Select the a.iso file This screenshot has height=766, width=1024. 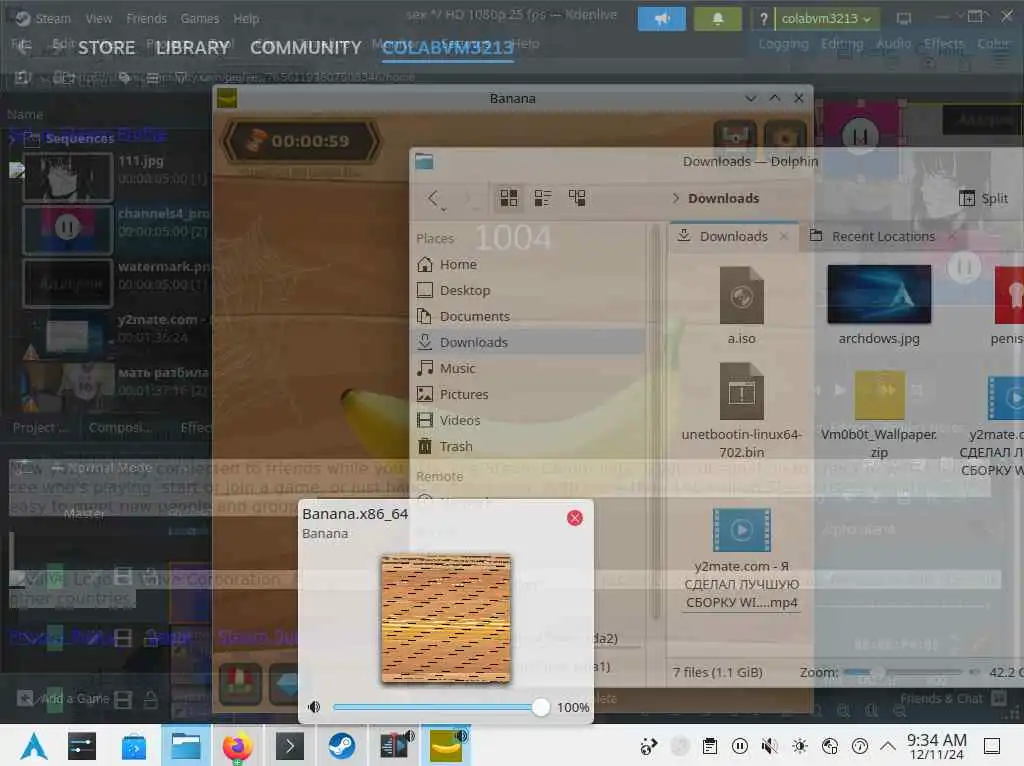coord(741,305)
